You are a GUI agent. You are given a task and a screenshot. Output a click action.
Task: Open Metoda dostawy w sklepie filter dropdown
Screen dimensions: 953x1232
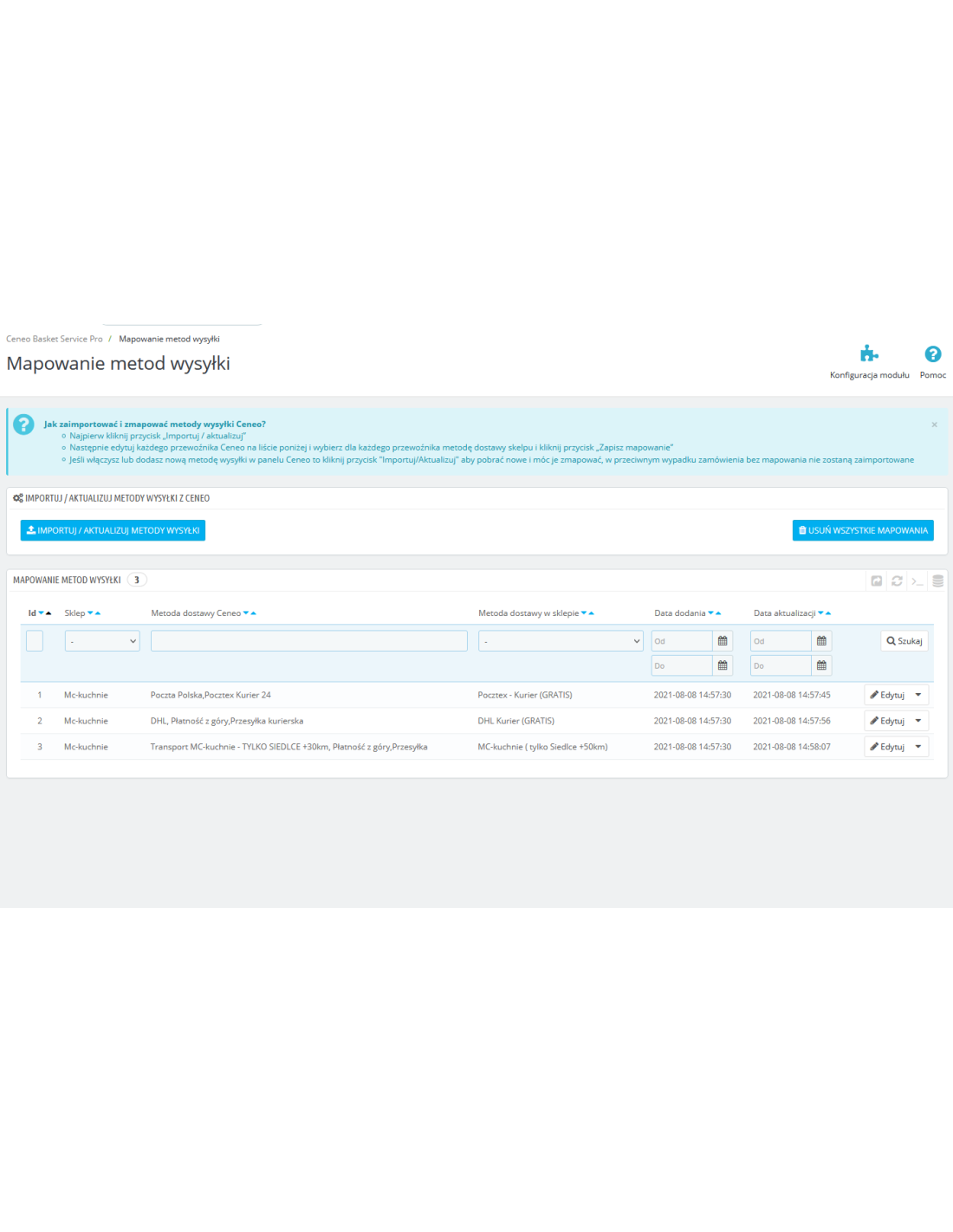tap(561, 641)
